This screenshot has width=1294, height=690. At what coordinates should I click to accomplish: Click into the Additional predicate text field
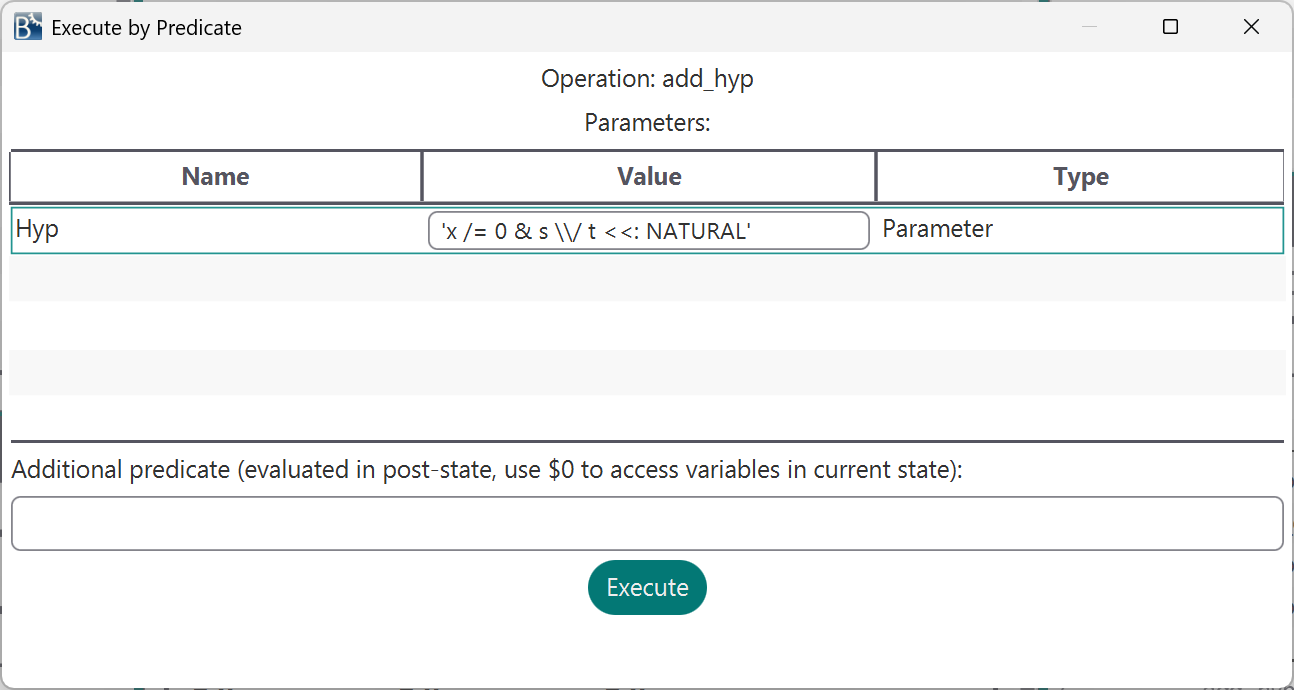(647, 523)
